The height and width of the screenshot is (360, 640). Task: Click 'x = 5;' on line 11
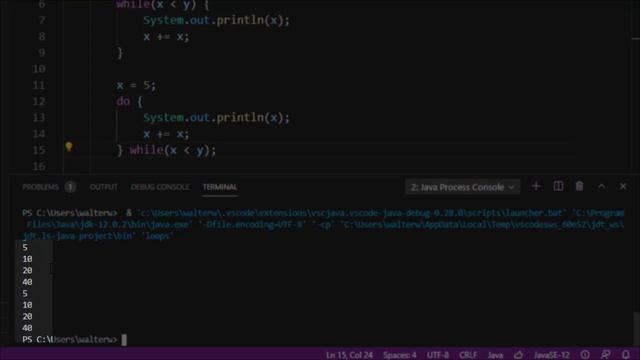click(136, 85)
